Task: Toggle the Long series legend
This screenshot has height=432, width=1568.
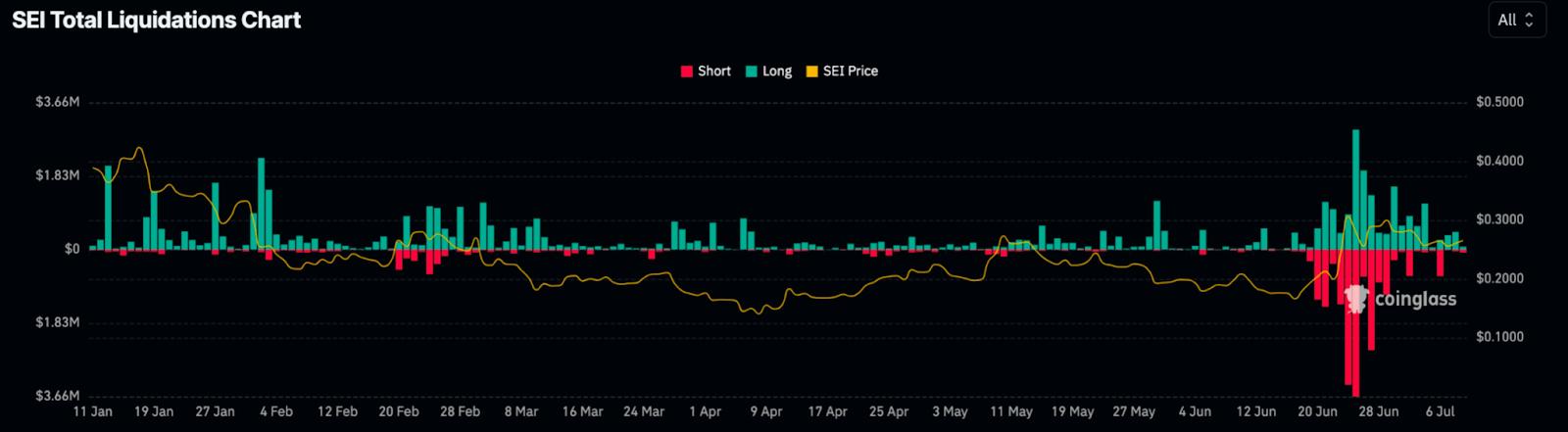Action: pos(768,71)
